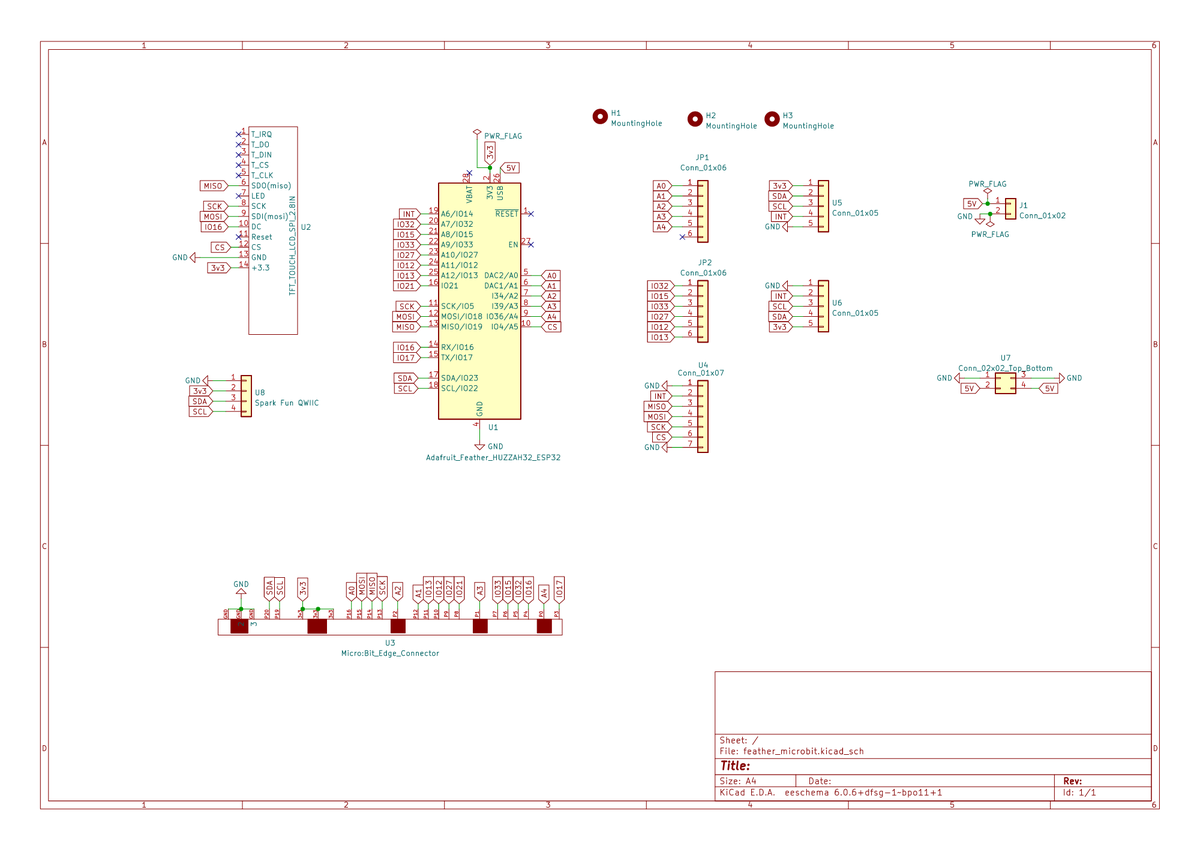
Task: Click the Sheet: / field
Action: click(x=739, y=740)
